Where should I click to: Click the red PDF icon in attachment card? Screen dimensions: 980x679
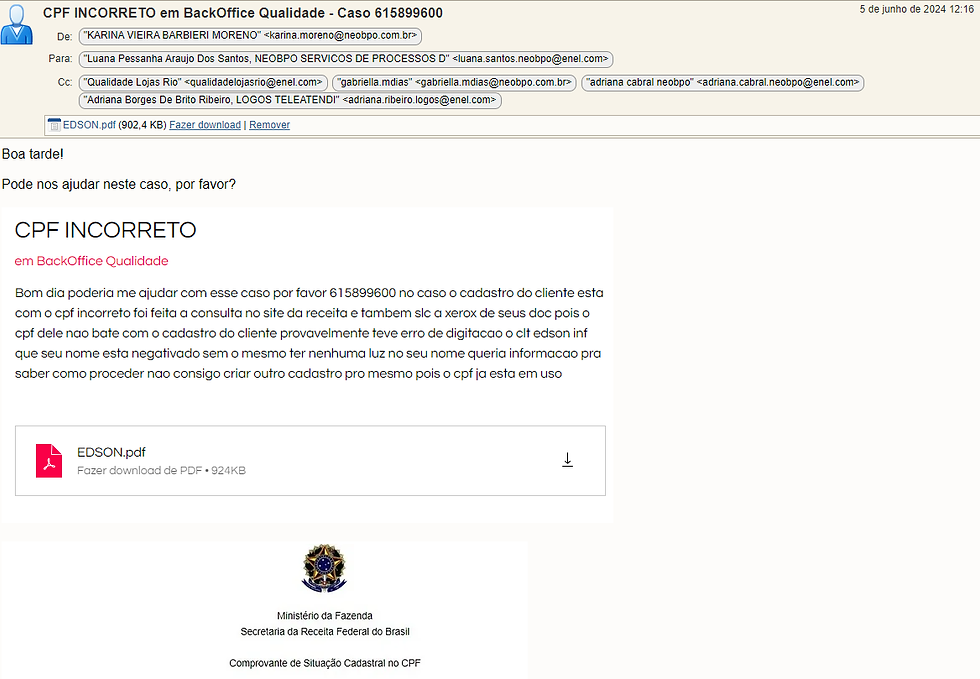coord(49,461)
